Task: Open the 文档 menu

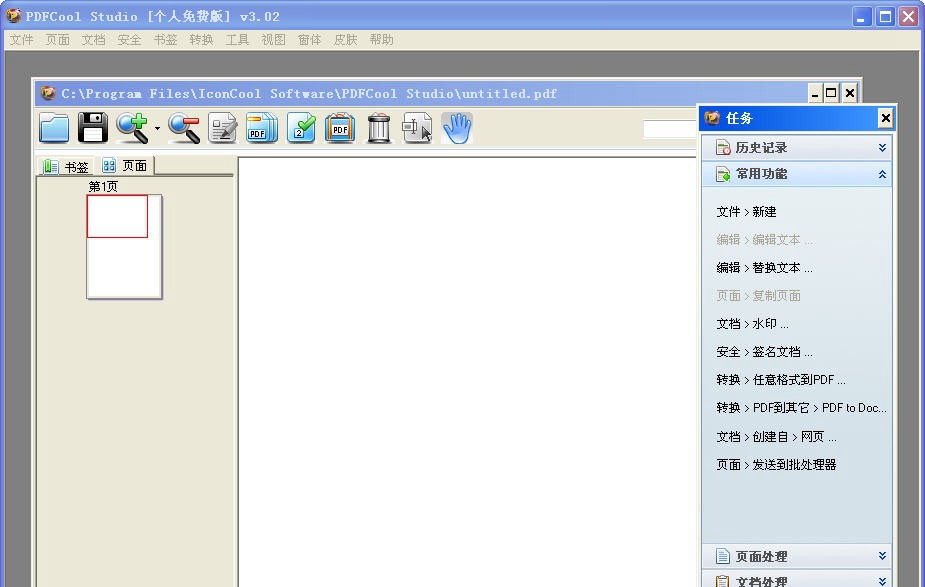Action: [93, 40]
